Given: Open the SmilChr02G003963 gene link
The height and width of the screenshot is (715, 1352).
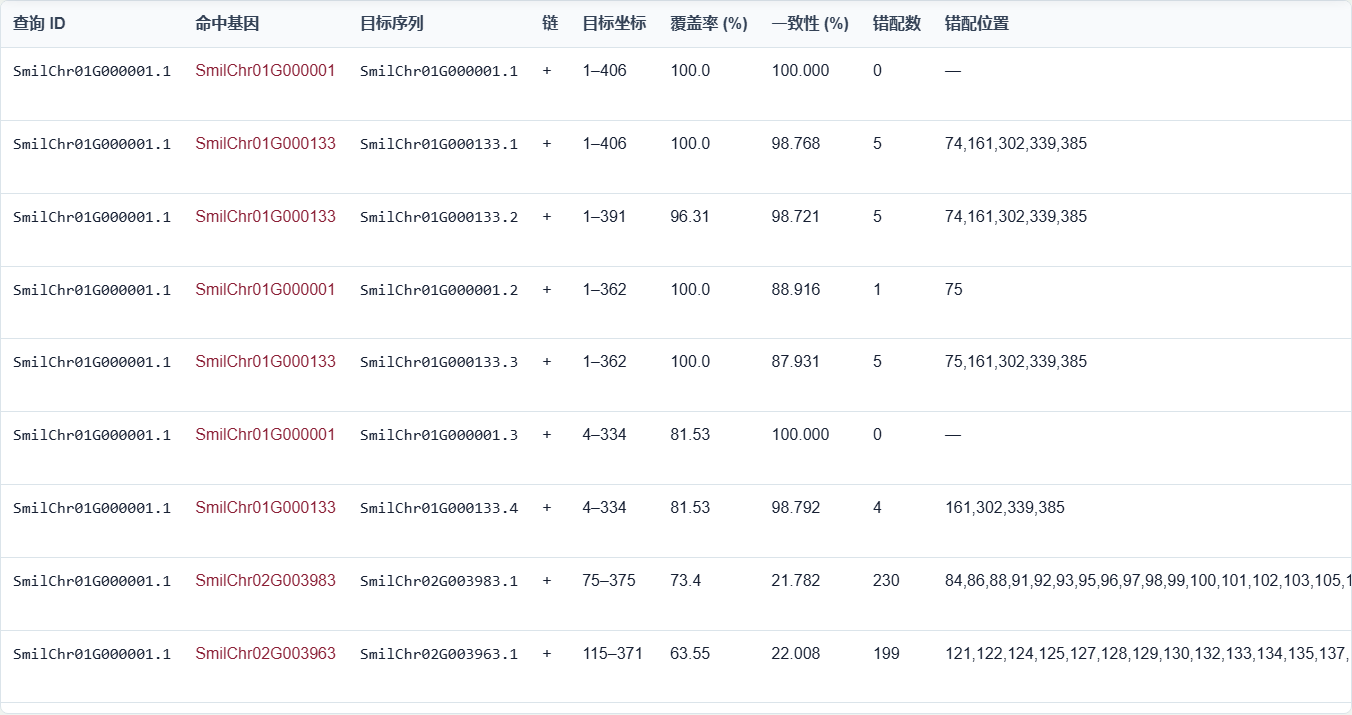Looking at the screenshot, I should click(x=265, y=654).
